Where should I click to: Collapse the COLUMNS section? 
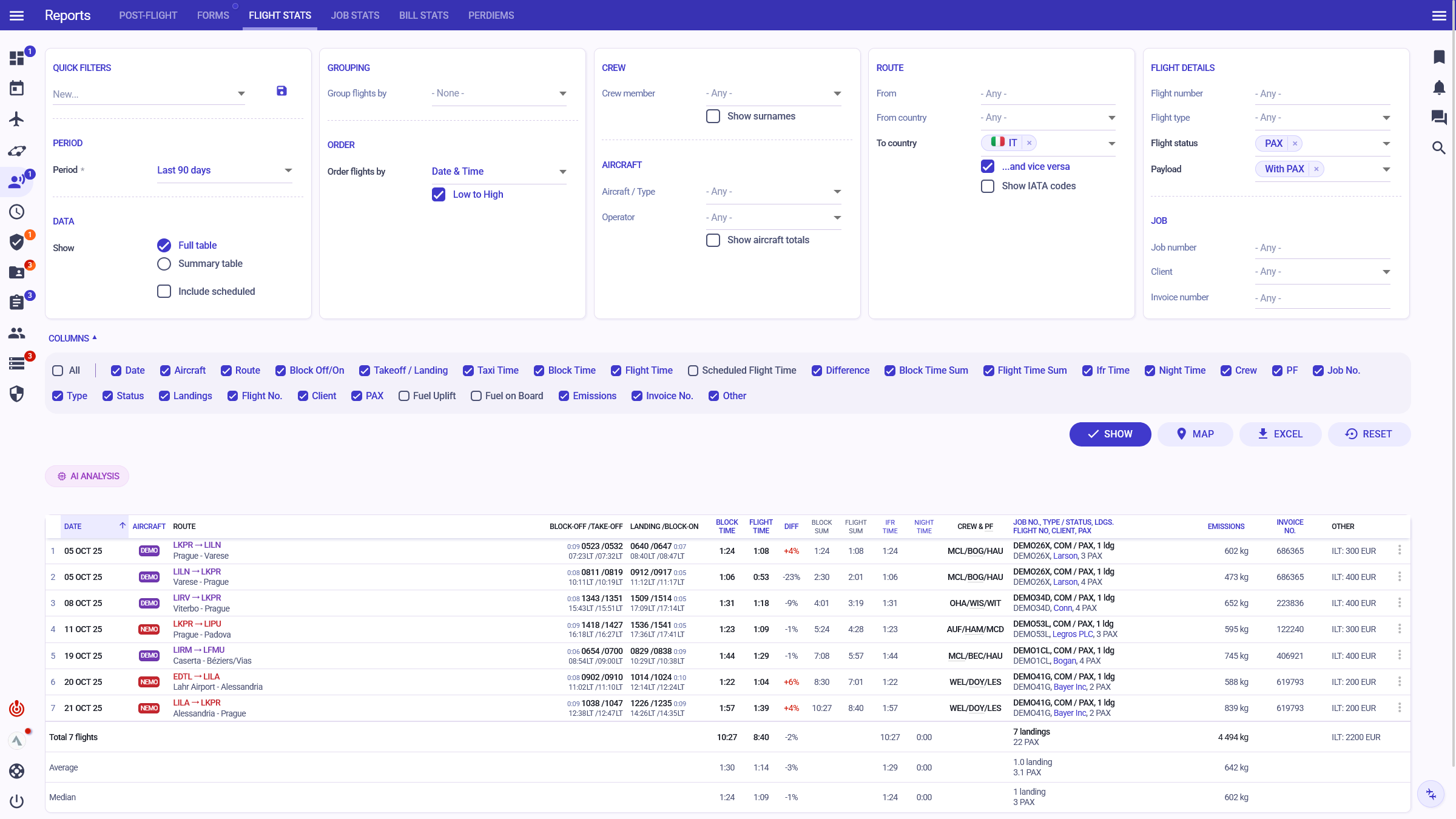73,339
